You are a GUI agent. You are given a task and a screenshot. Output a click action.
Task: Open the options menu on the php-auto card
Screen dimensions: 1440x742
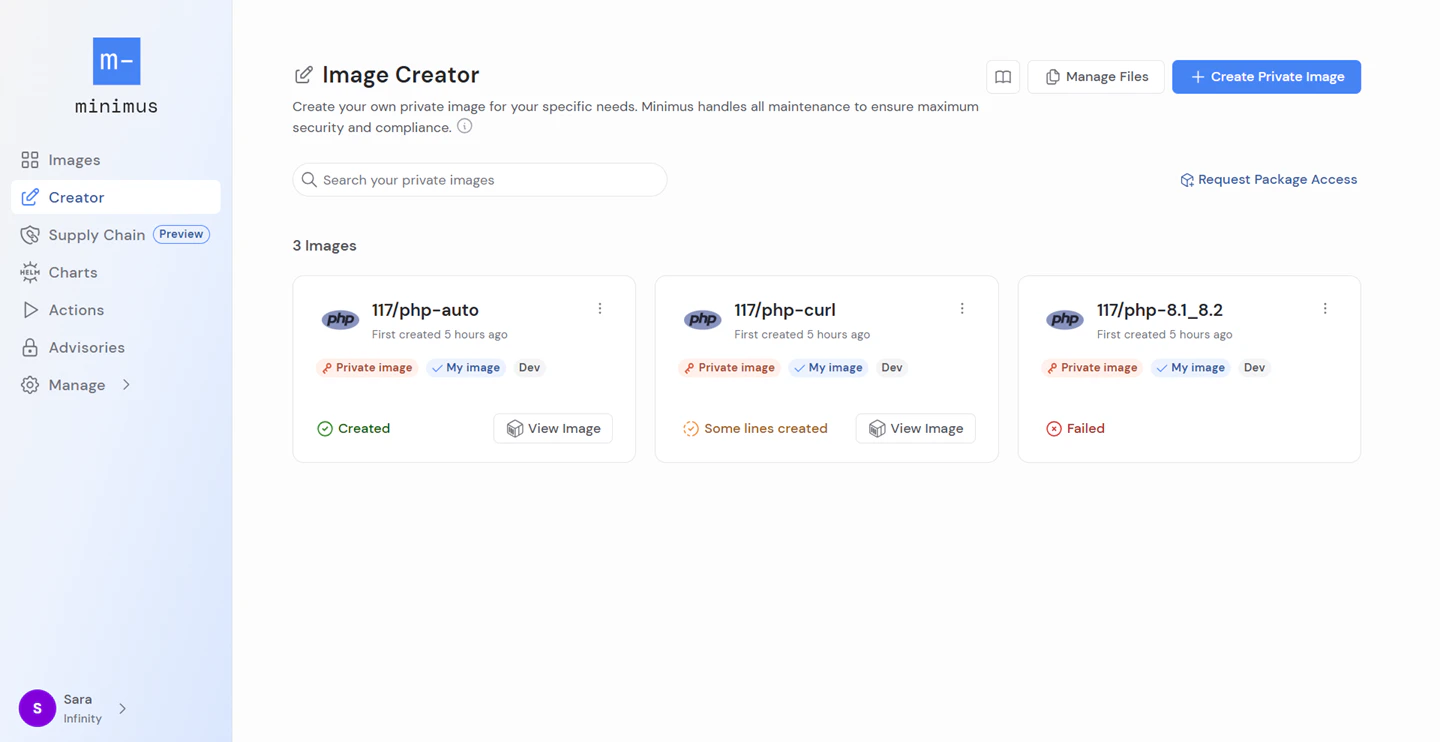point(600,308)
